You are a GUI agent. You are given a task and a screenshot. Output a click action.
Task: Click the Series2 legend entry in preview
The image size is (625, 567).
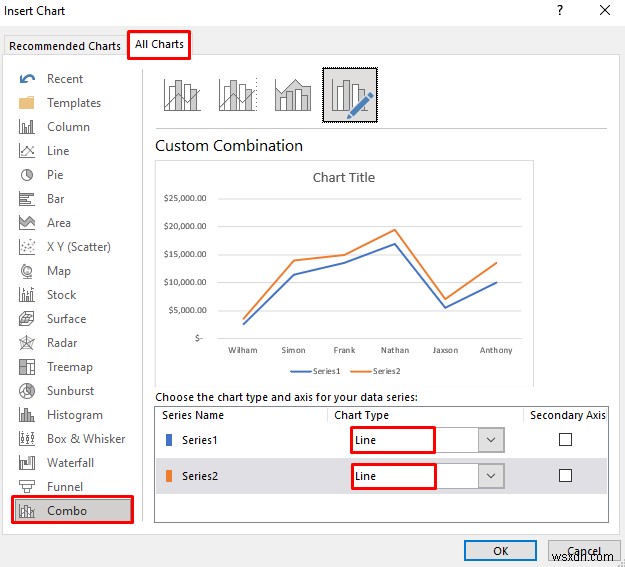[x=375, y=371]
